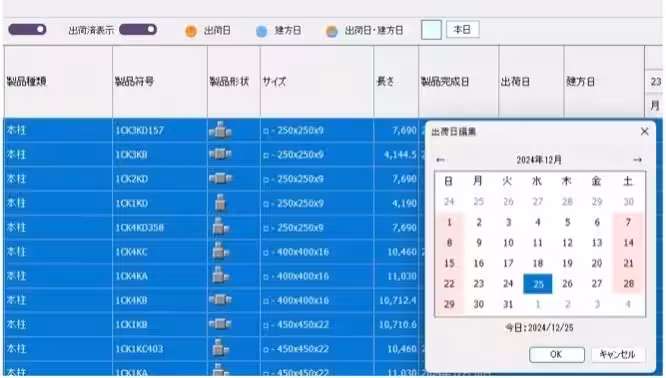Click the length value 10,712.4
The height and width of the screenshot is (378, 666).
tap(398, 300)
